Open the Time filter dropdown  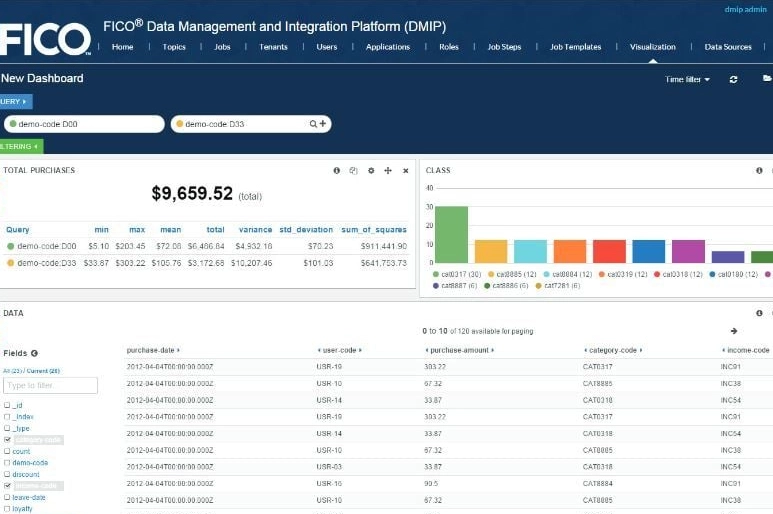[687, 79]
